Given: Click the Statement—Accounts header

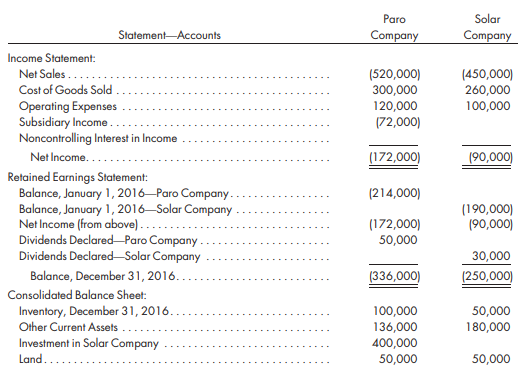Looking at the screenshot, I should tap(169, 35).
